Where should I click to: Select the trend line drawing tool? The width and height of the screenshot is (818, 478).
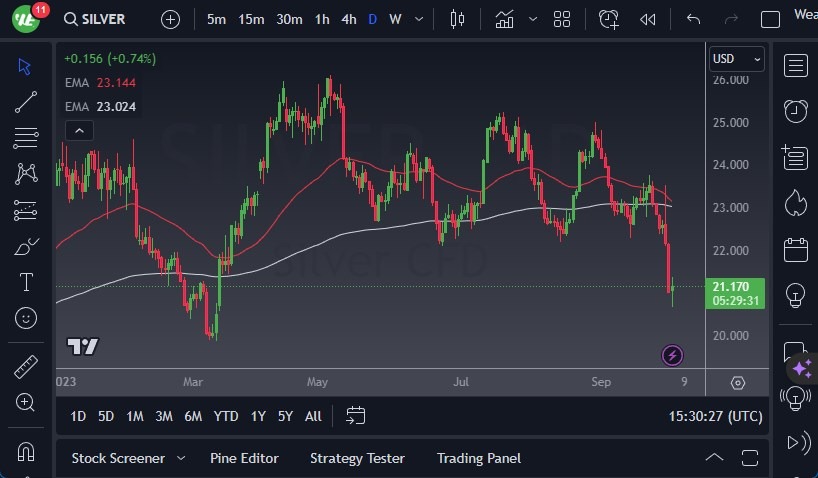[27, 101]
